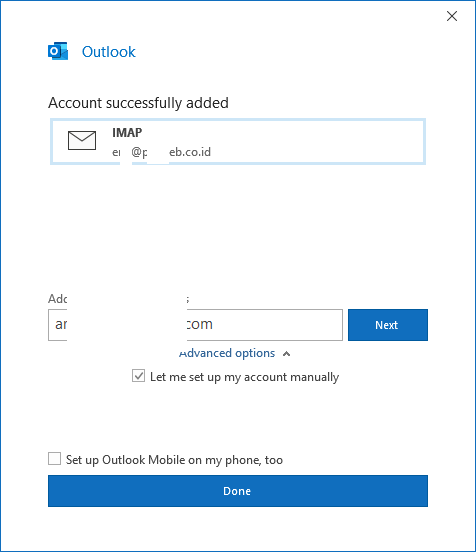
Task: Select the IMAP account card
Action: click(238, 142)
